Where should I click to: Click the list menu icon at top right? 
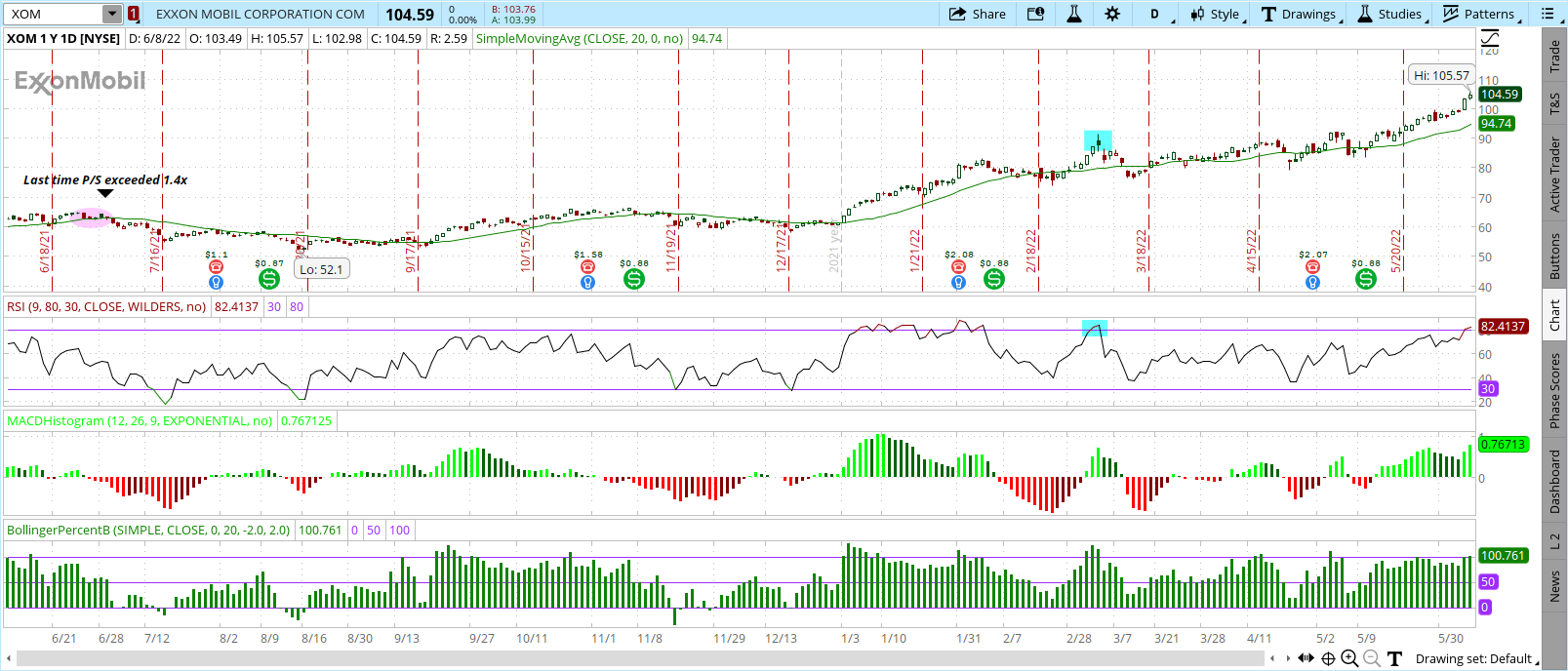1548,14
